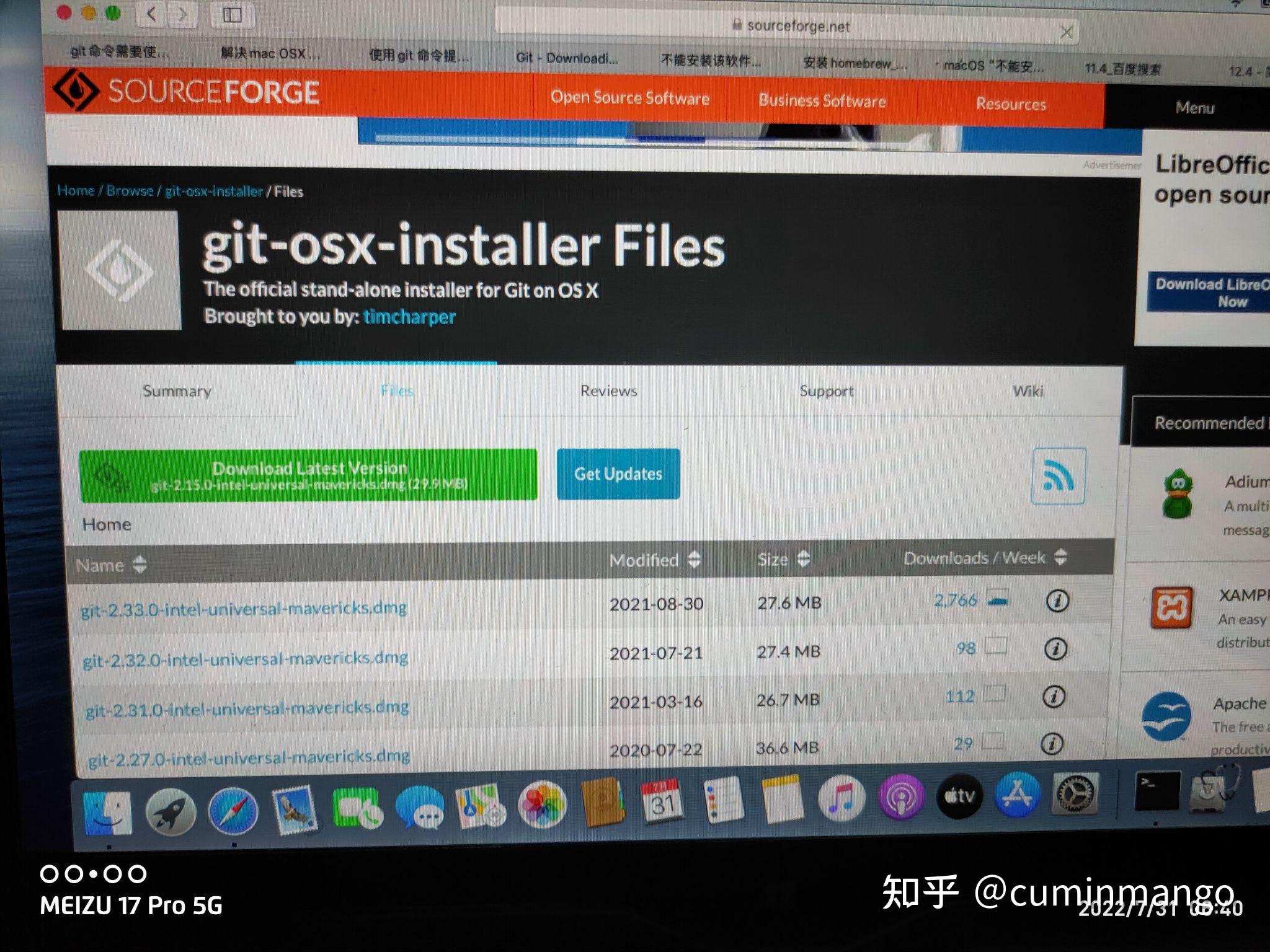Toggle sort order on the Size column
The width and height of the screenshot is (1270, 952).
click(803, 558)
